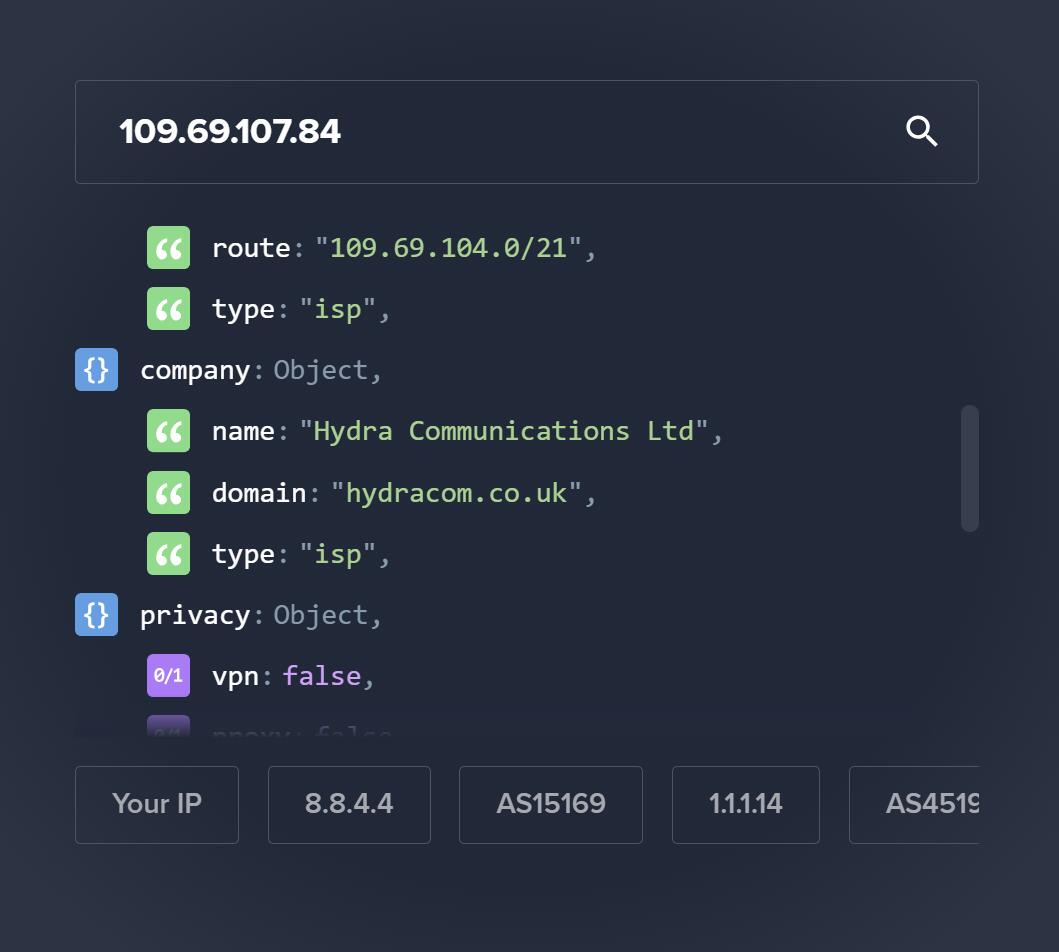Click the 'company' key label

coord(195,371)
